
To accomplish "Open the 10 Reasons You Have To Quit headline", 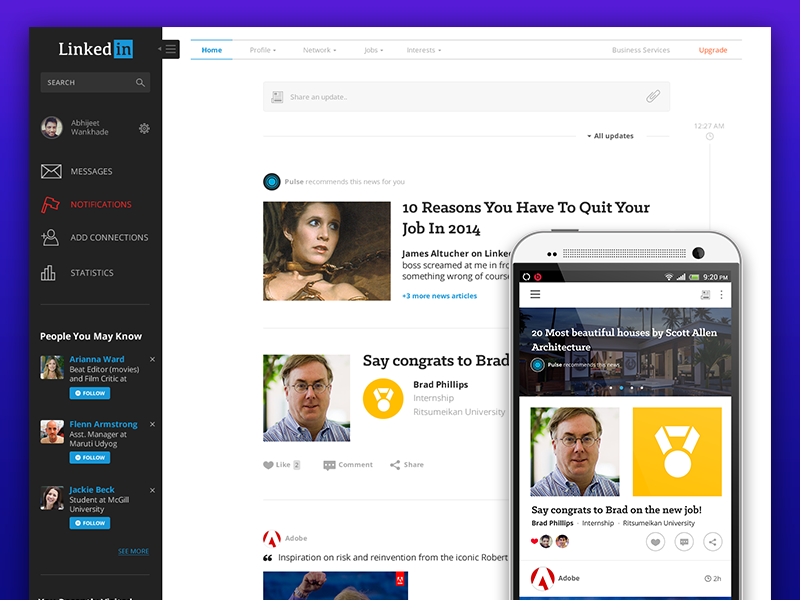I will click(526, 218).
